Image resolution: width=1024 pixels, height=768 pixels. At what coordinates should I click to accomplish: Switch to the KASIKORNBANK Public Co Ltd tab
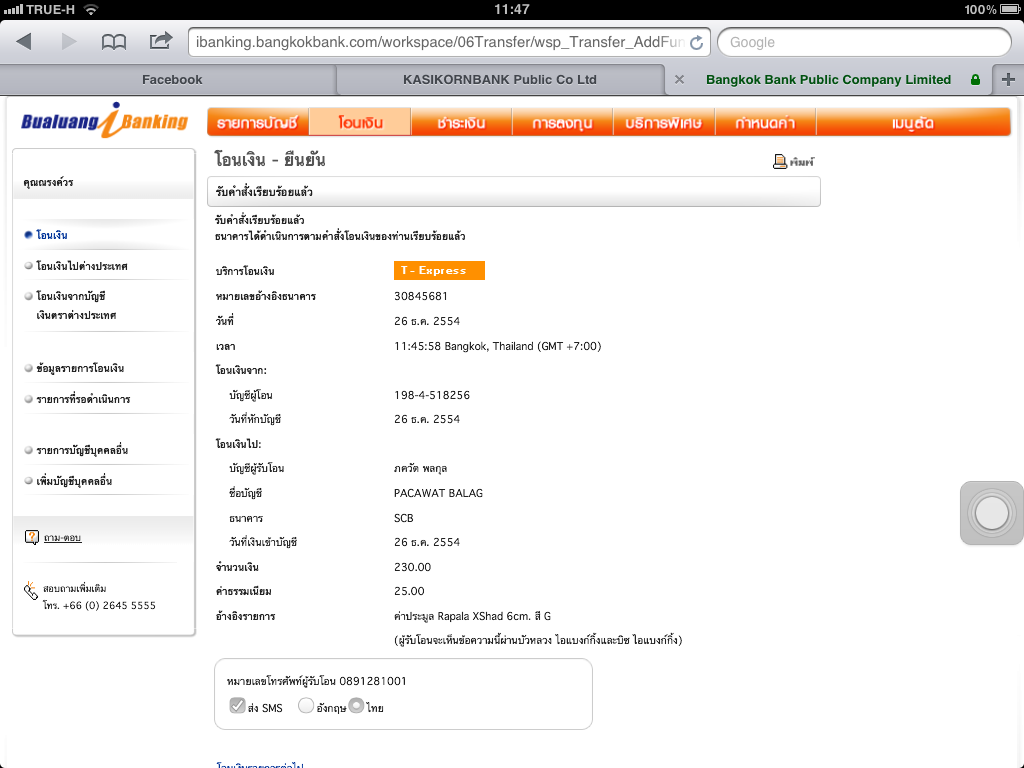click(500, 80)
